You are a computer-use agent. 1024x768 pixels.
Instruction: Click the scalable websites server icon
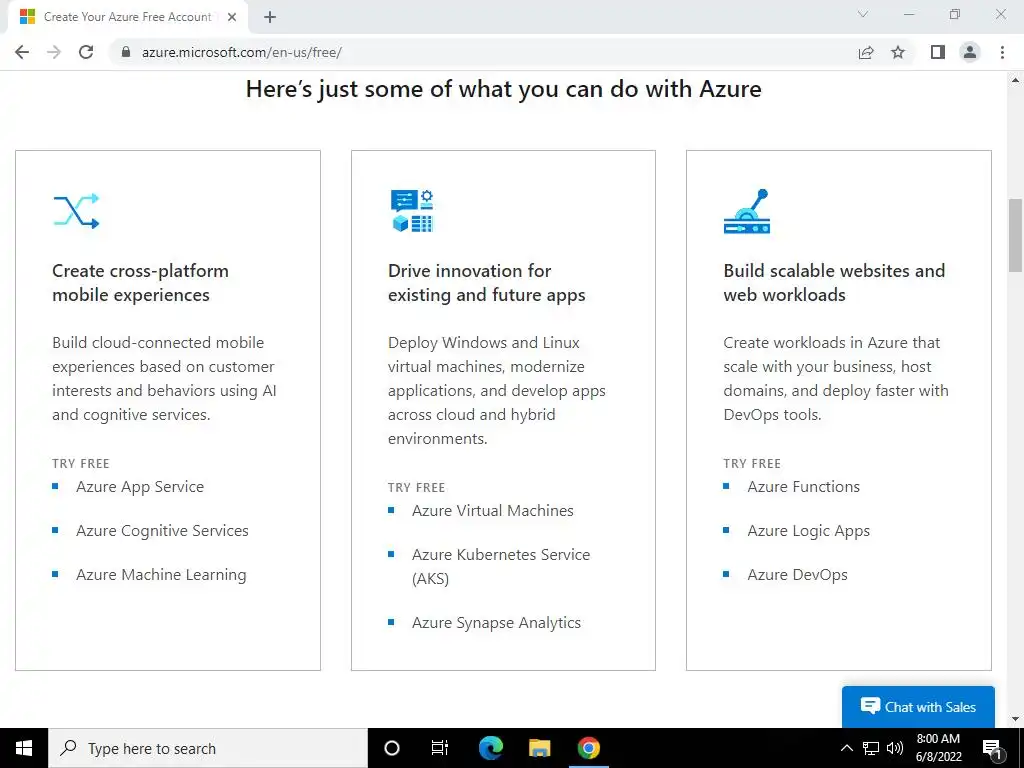coord(746,211)
